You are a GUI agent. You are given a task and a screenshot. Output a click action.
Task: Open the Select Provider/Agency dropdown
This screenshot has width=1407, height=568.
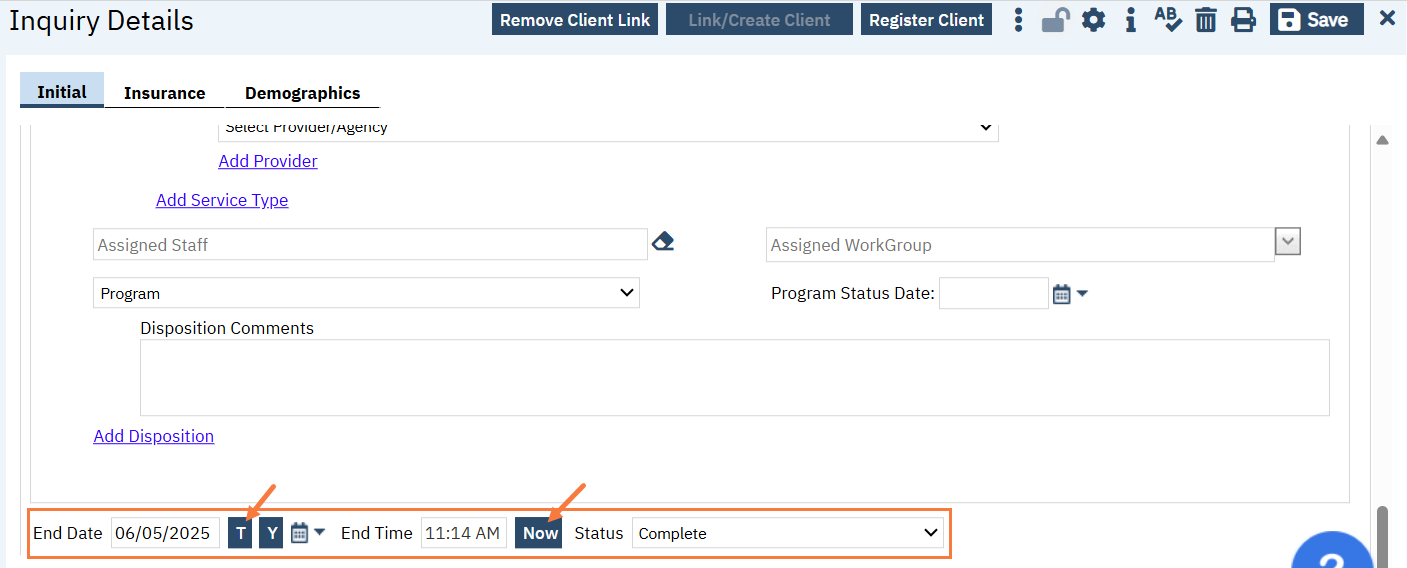pos(608,128)
